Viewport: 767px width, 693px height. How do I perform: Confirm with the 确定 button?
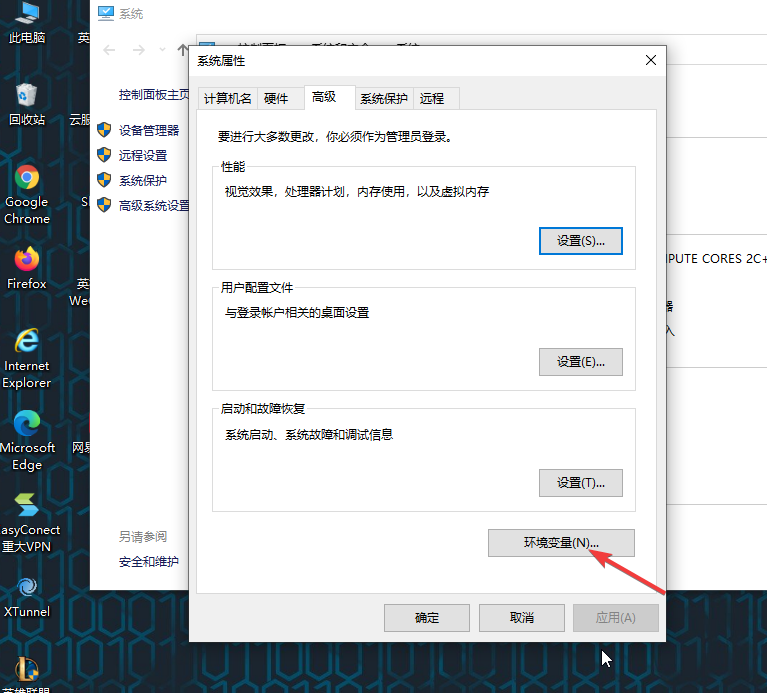tap(427, 618)
